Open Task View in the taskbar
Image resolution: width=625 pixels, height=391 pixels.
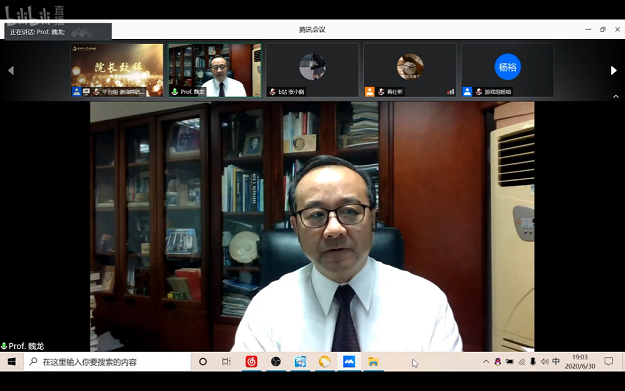click(226, 362)
